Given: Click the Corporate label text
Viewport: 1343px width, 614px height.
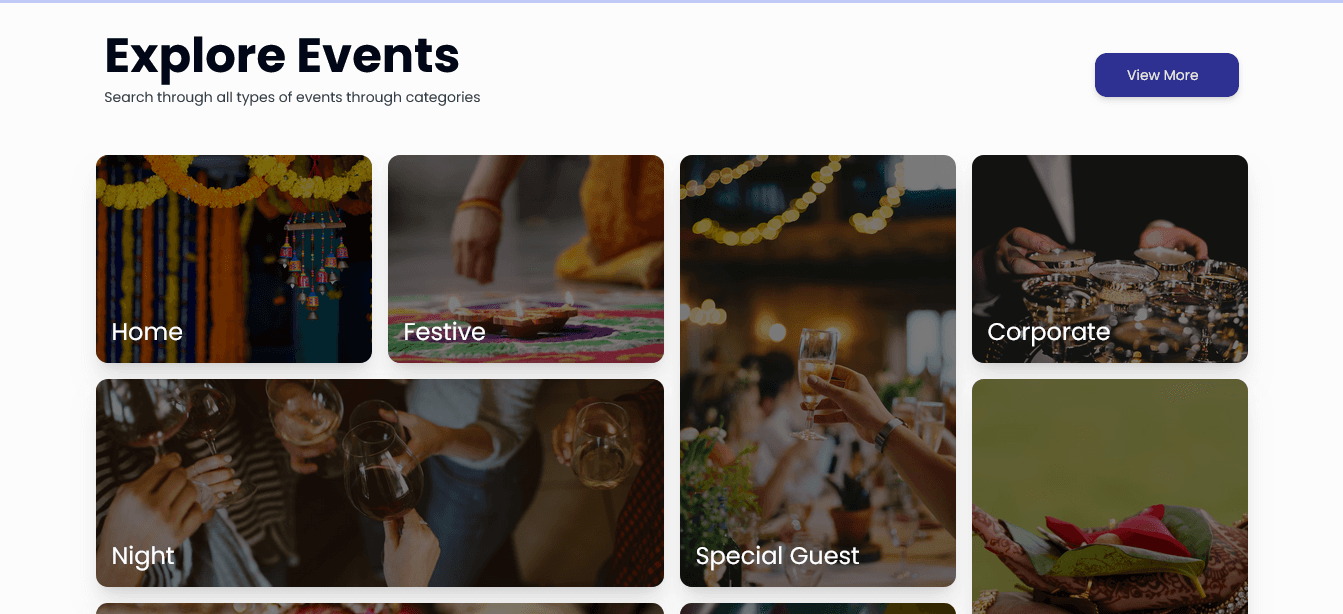Looking at the screenshot, I should click(1048, 331).
